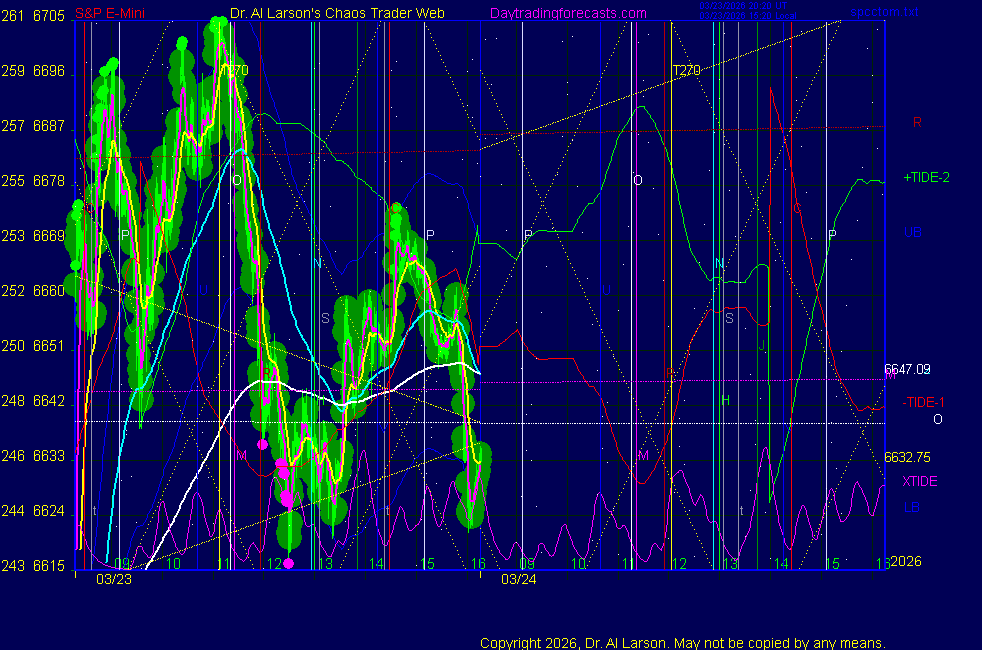Click the copyright notice text
Viewport: 982px width, 650px height.
683,642
